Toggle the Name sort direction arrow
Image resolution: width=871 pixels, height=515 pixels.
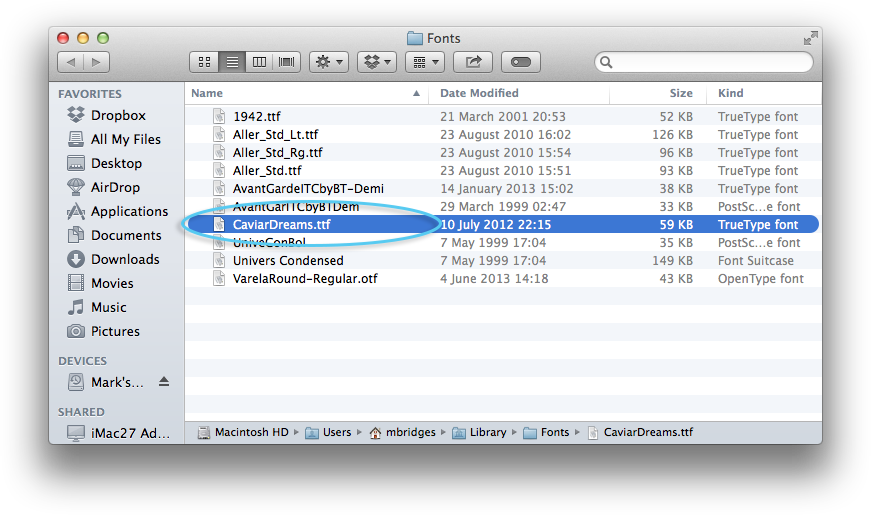coord(416,93)
